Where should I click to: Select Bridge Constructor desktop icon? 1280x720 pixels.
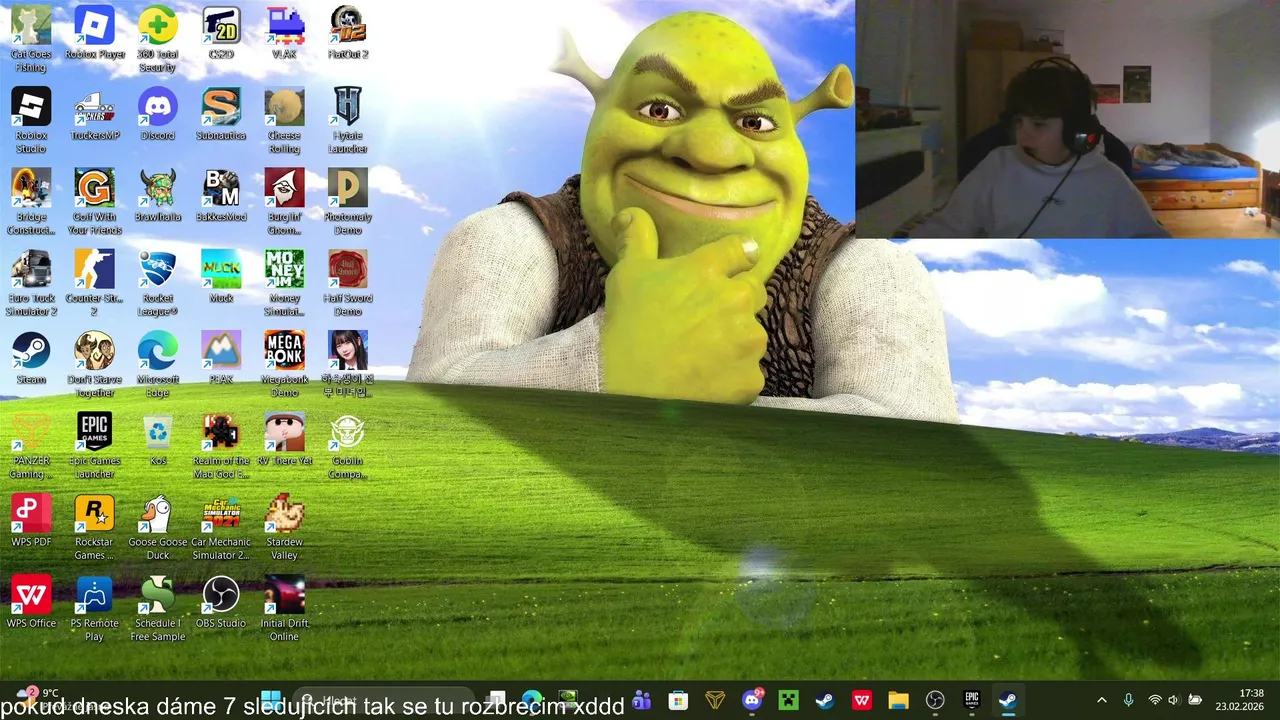31,201
